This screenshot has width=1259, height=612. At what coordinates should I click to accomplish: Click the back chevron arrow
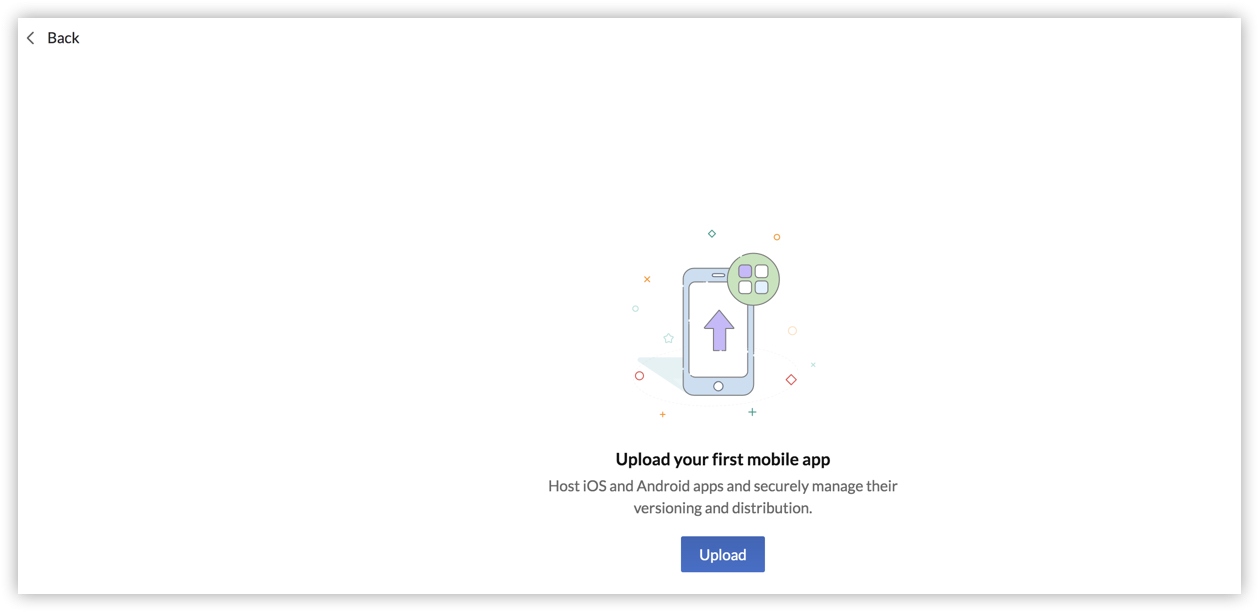(x=31, y=38)
